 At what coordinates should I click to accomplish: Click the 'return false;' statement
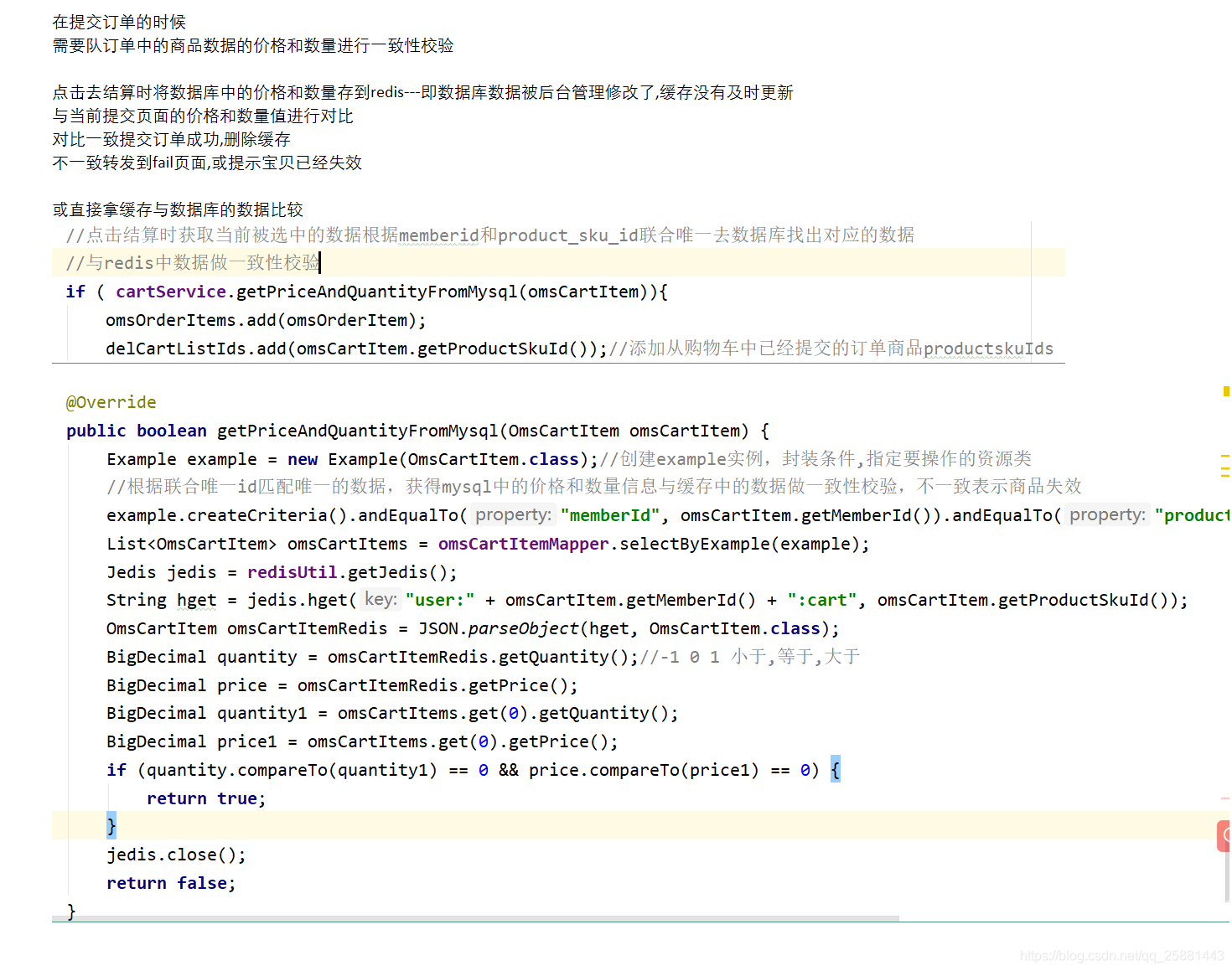click(x=171, y=883)
